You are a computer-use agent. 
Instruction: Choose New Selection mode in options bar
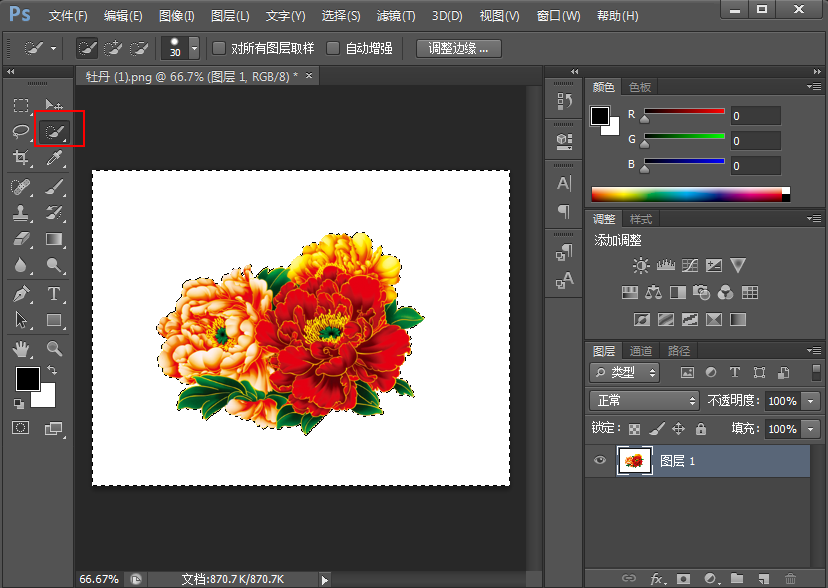[87, 49]
